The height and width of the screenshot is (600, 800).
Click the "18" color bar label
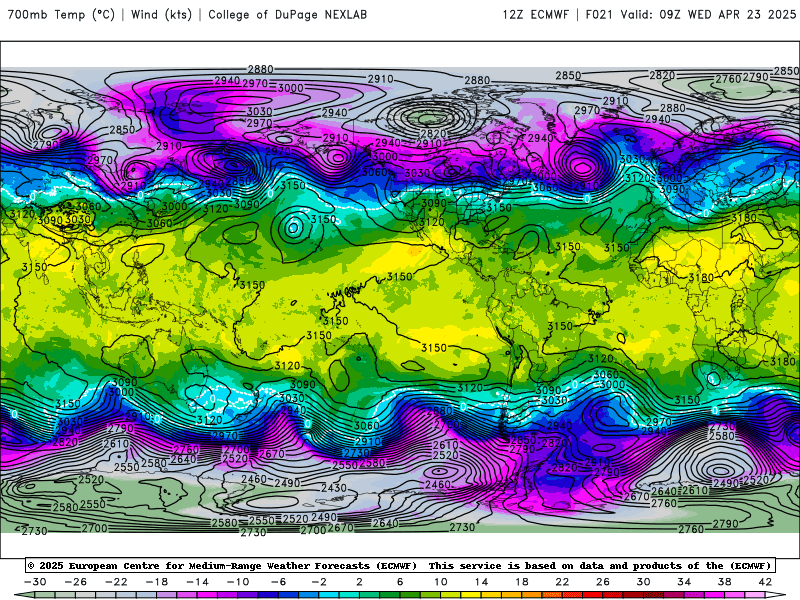tap(522, 582)
